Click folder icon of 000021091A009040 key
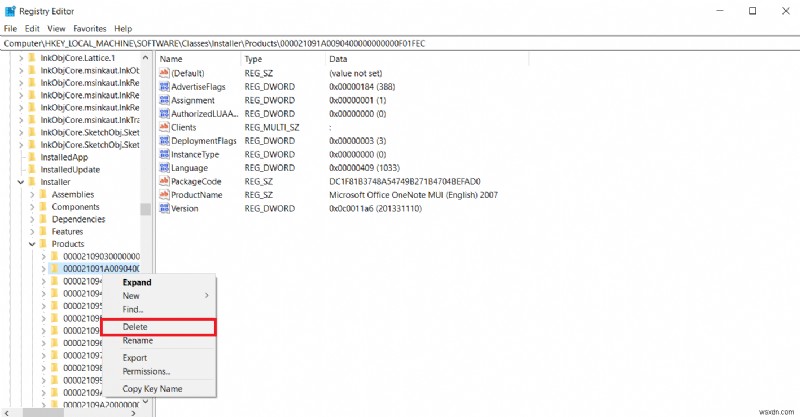Viewport: 800px width, 417px height. pos(55,268)
